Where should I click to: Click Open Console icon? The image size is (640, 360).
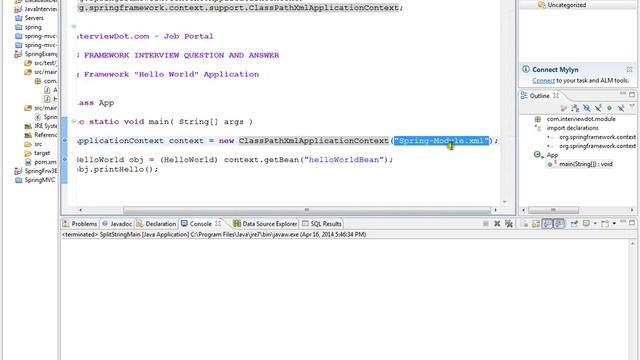click(605, 224)
